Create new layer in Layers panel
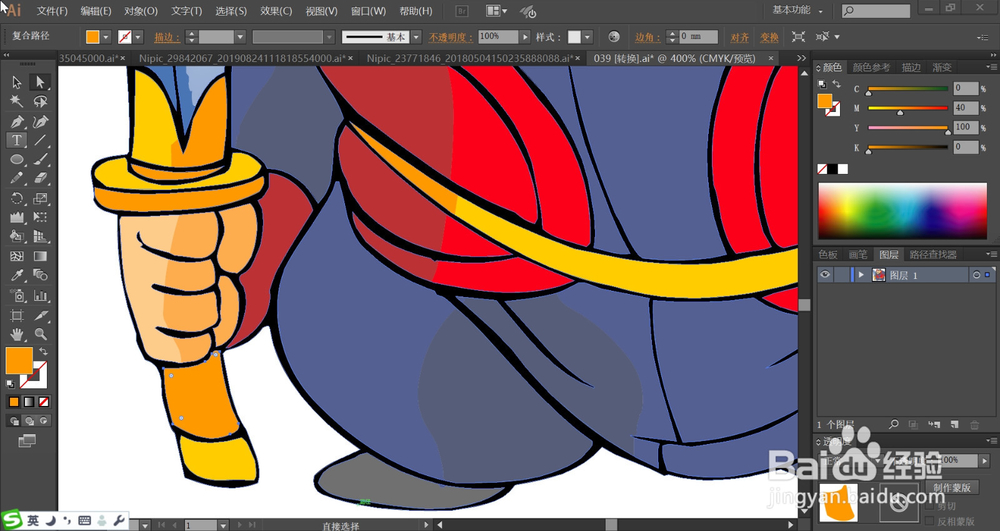 pos(955,425)
